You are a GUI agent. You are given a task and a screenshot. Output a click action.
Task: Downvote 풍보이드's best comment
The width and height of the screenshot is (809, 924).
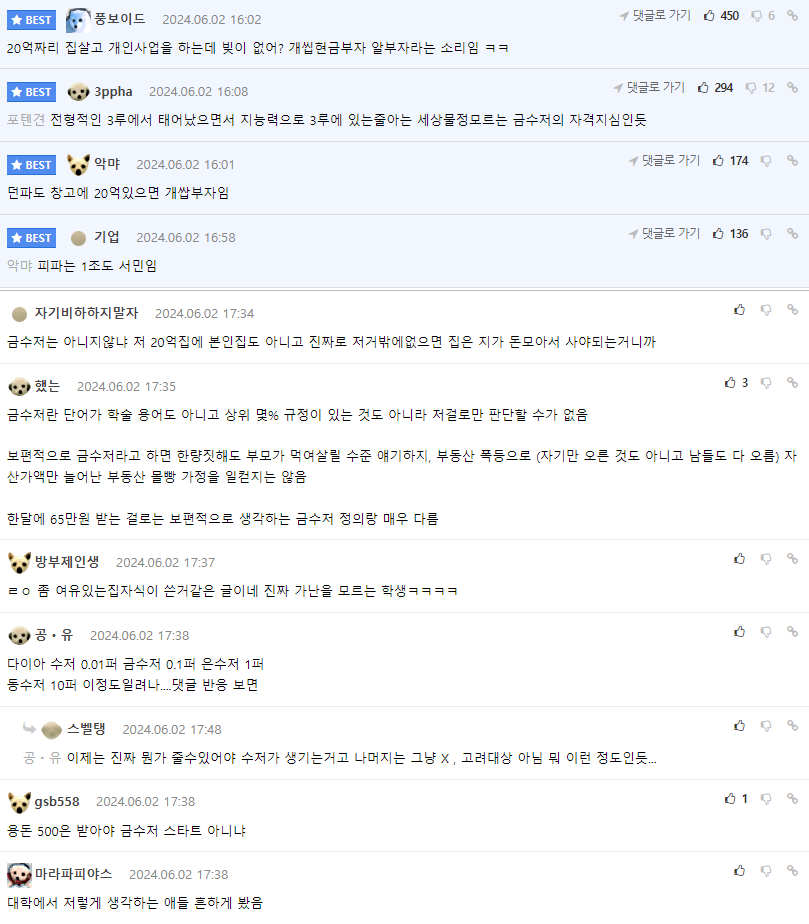click(x=757, y=16)
